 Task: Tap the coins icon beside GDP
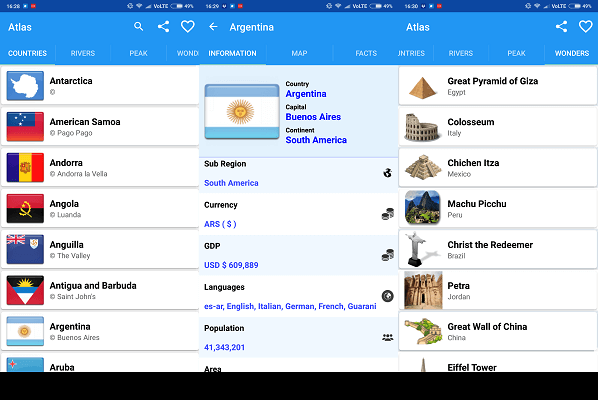click(388, 255)
